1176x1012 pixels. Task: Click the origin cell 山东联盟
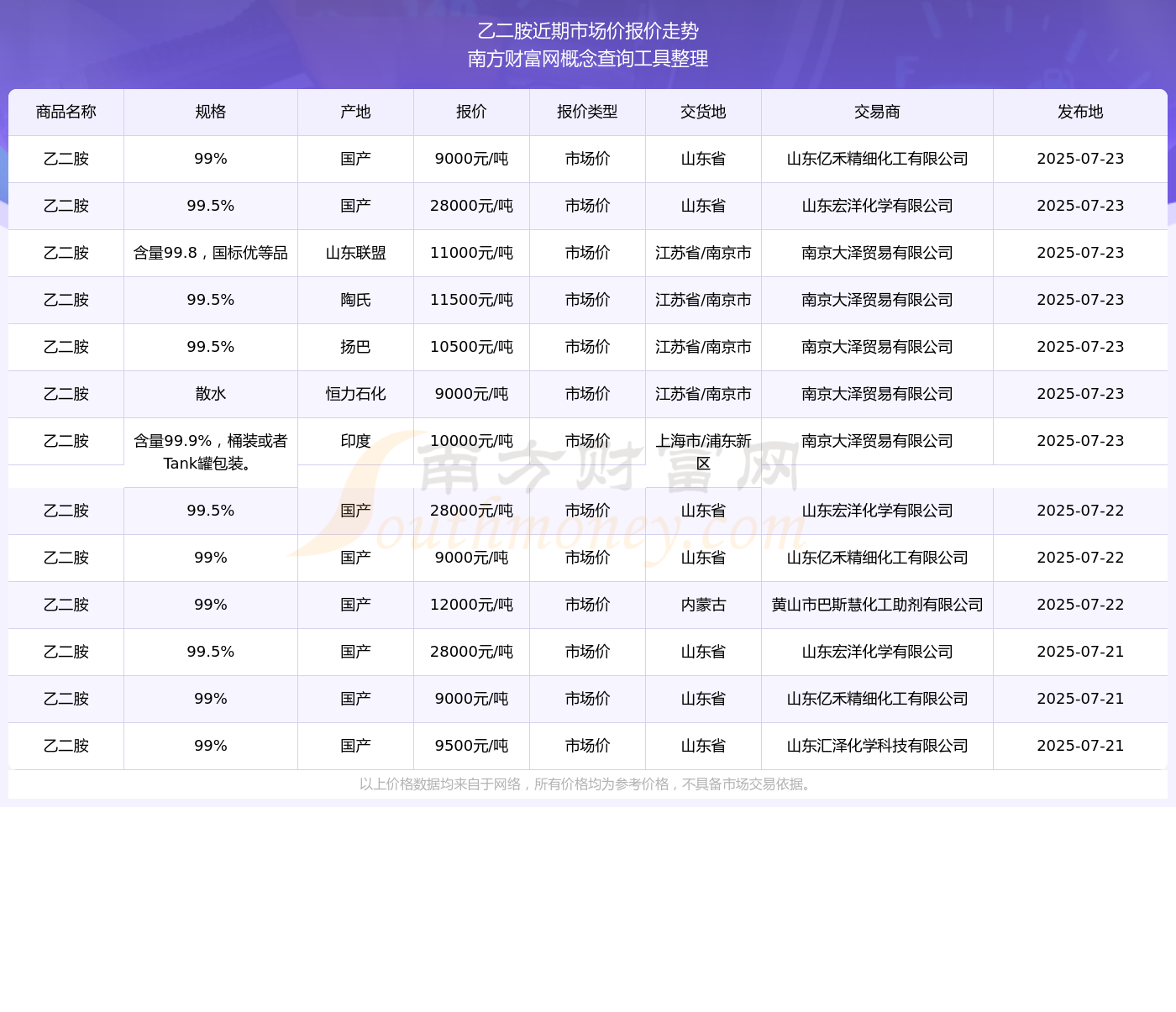point(355,253)
